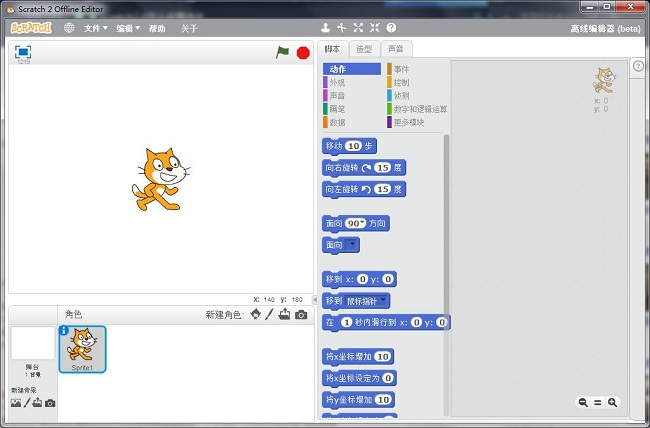Viewport: 650px width, 428px height.
Task: Open block help question mark tool
Action: point(391,28)
